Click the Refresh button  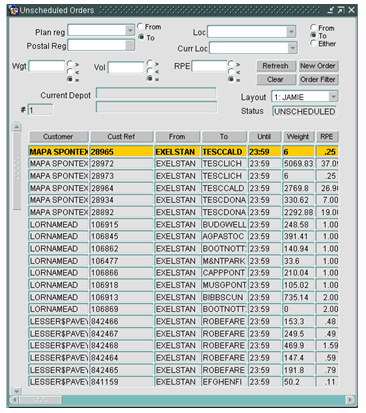pyautogui.click(x=276, y=66)
